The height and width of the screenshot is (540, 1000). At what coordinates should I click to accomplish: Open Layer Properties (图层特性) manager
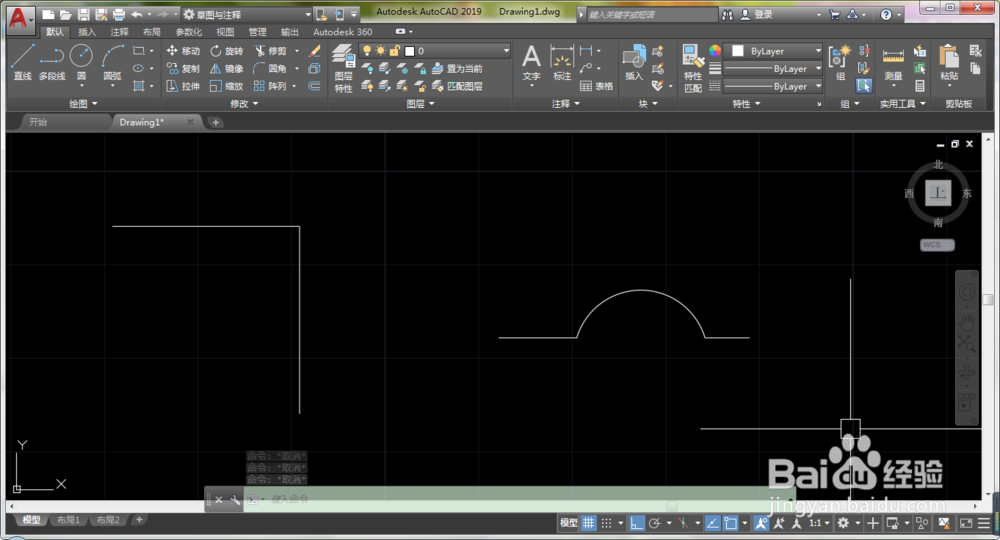coord(344,69)
